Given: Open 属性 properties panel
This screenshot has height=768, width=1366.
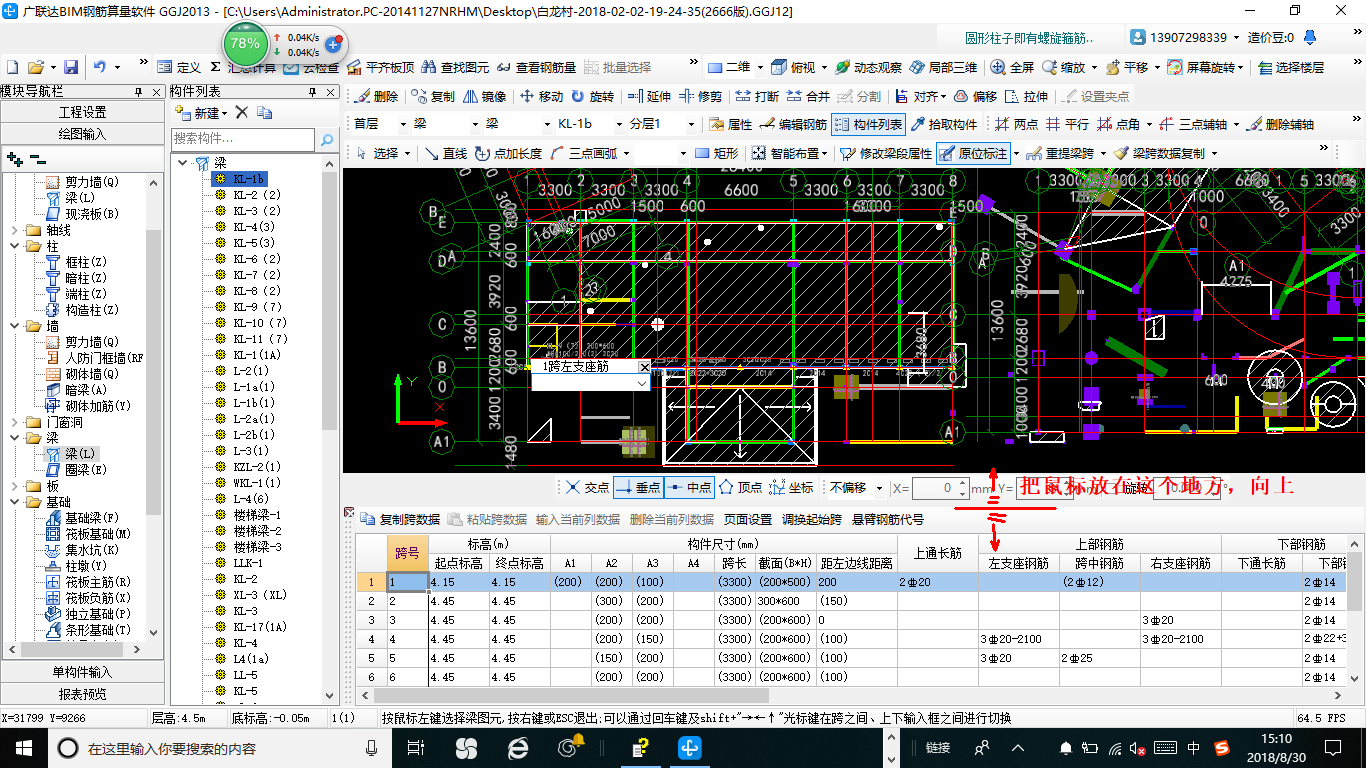Looking at the screenshot, I should click(730, 124).
